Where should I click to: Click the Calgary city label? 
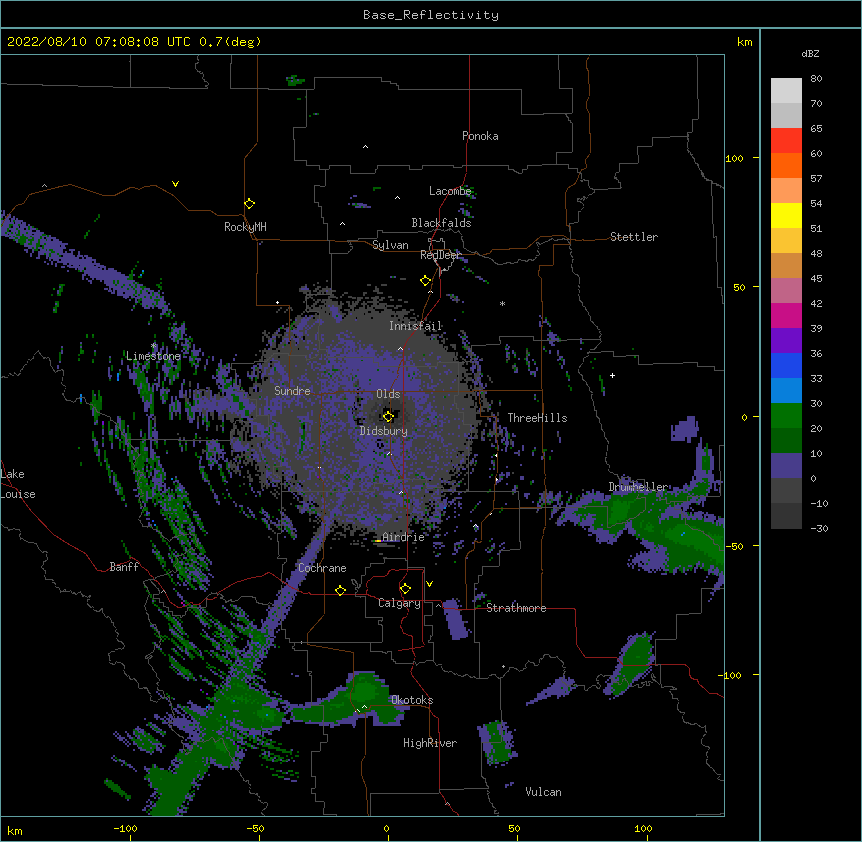tap(399, 603)
